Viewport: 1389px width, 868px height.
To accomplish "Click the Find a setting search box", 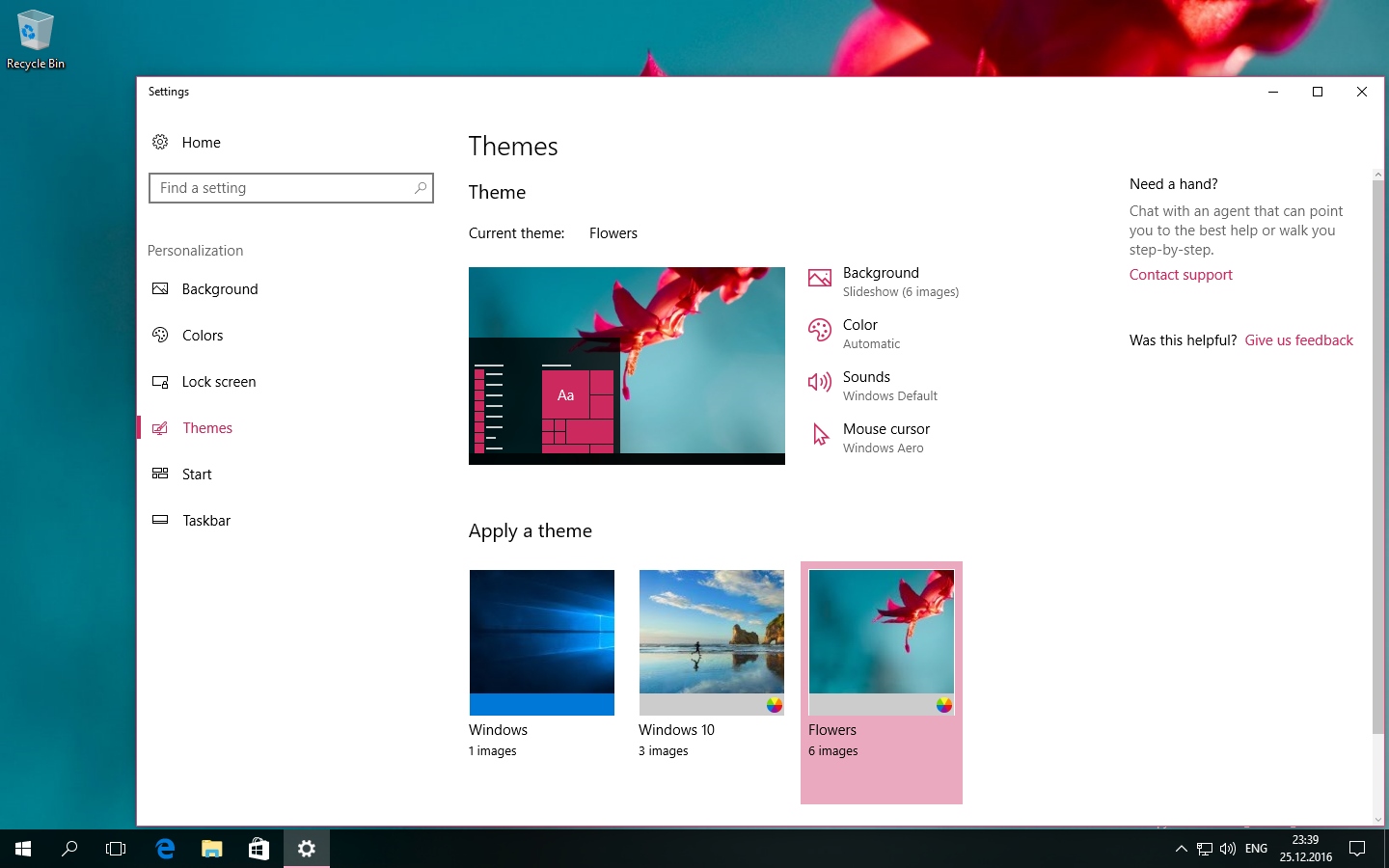I will tap(291, 188).
